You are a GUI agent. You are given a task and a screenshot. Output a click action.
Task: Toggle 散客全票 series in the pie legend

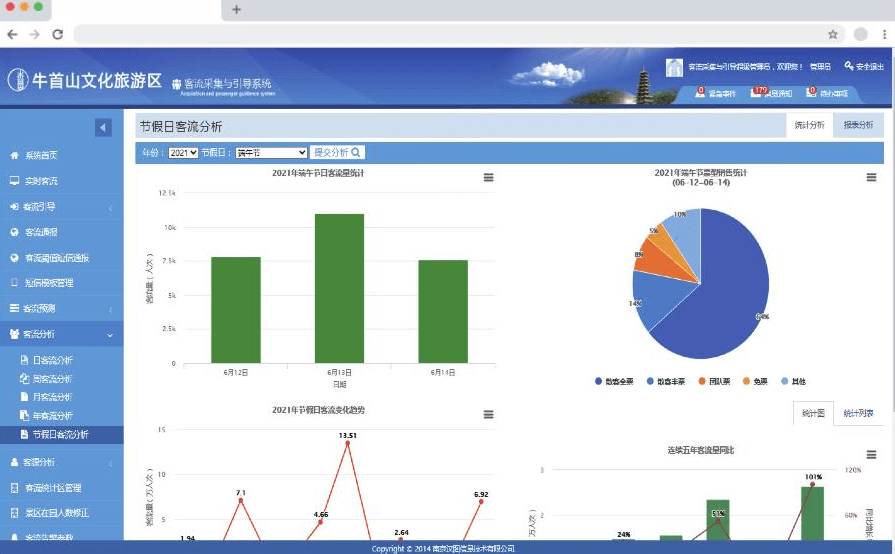click(x=614, y=381)
